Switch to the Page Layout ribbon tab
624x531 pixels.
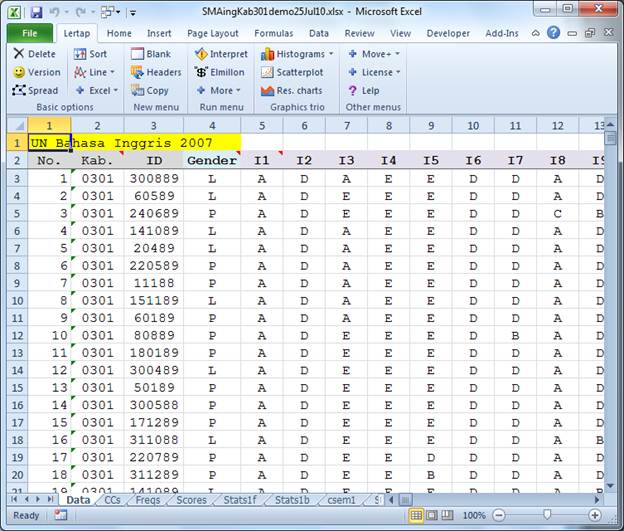212,32
